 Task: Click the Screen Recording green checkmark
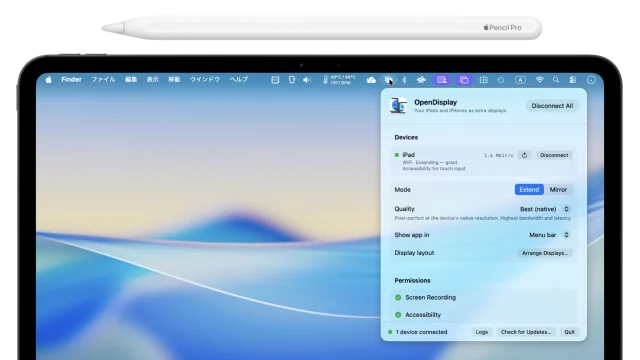pos(398,298)
